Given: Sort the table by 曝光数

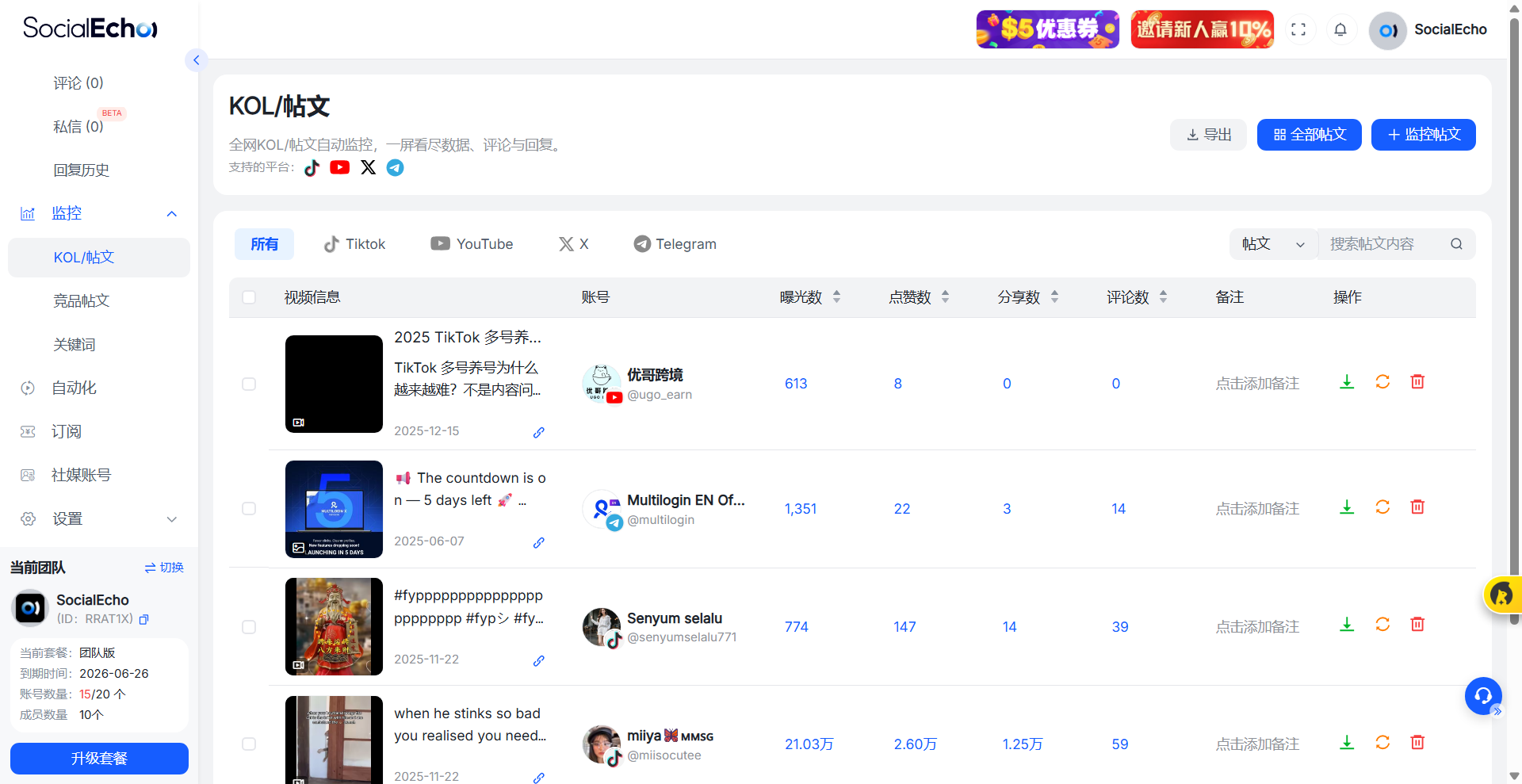Looking at the screenshot, I should point(836,297).
